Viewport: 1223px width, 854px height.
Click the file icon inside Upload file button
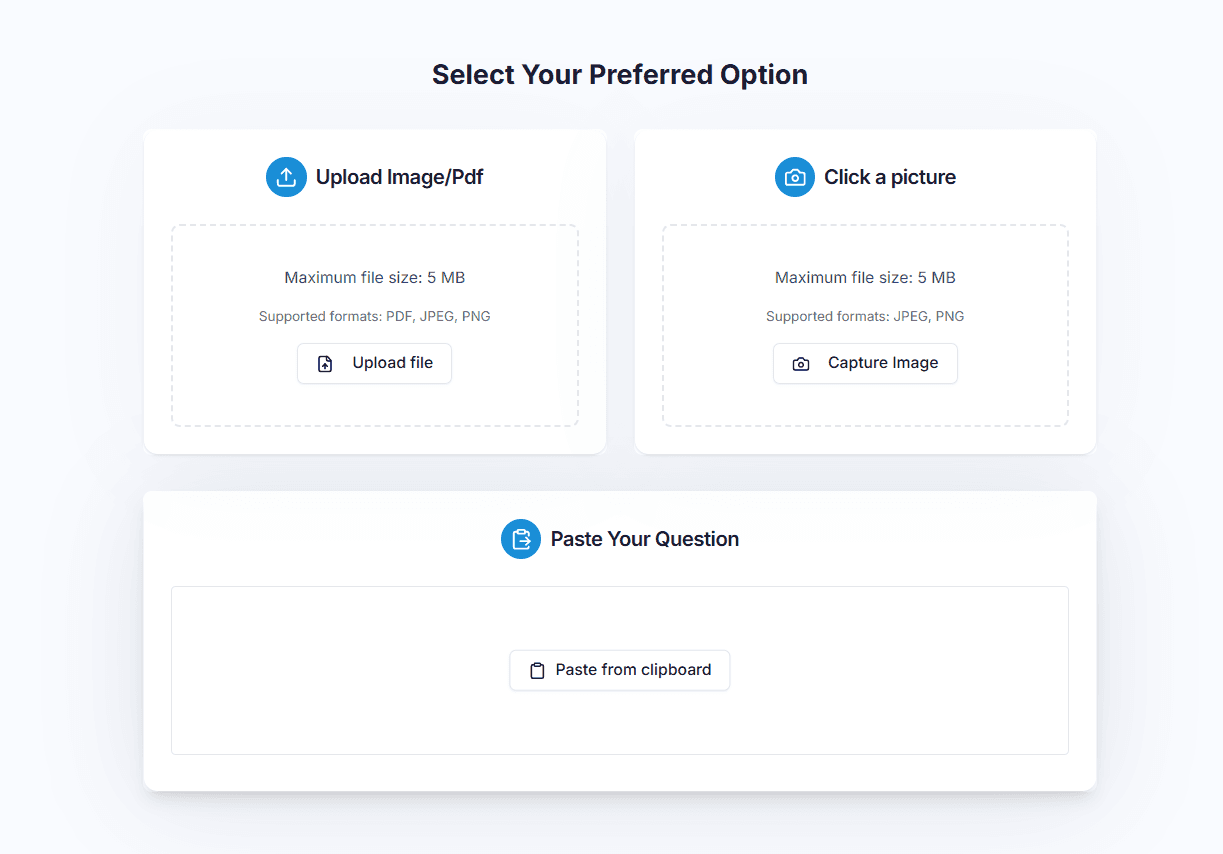point(325,364)
